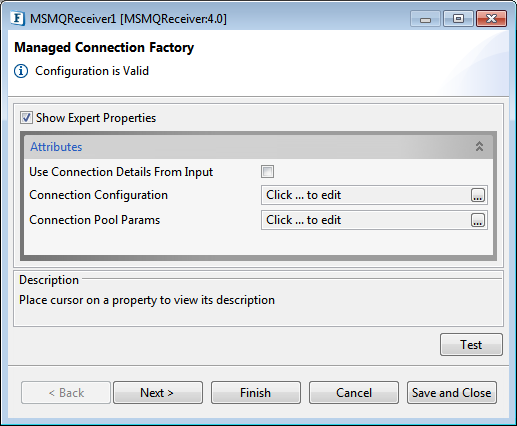Cancel the configuration dialog
The image size is (517, 426).
pyautogui.click(x=354, y=393)
